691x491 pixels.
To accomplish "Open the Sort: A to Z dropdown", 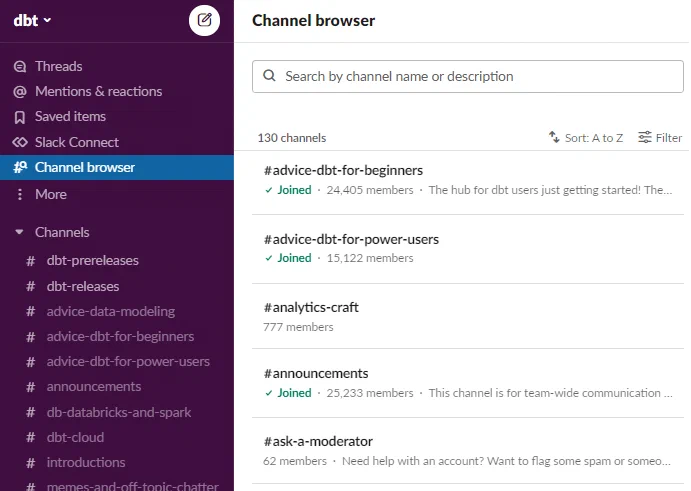I will click(586, 138).
